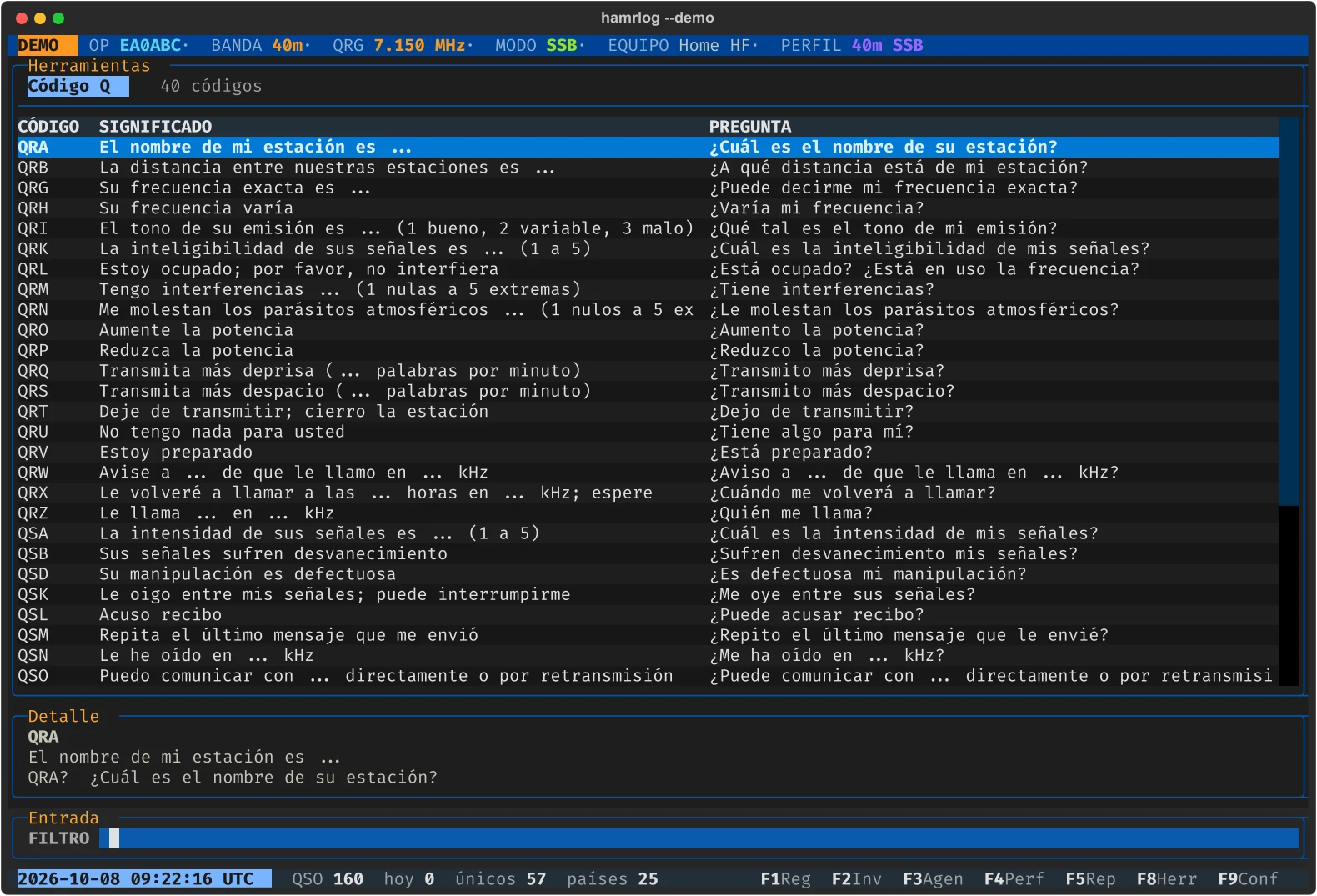Select the QSA signal strength row
Image resolution: width=1317 pixels, height=896 pixels.
[x=648, y=533]
